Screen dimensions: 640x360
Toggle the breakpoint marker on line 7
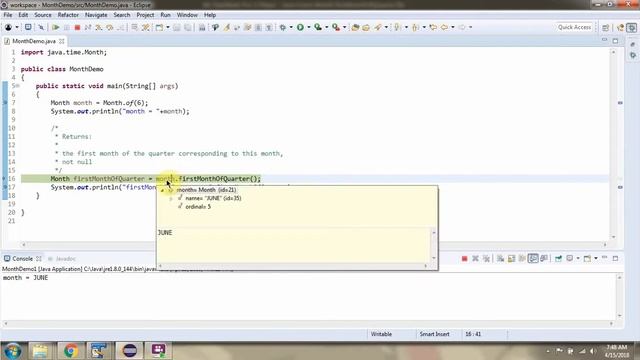[5, 102]
